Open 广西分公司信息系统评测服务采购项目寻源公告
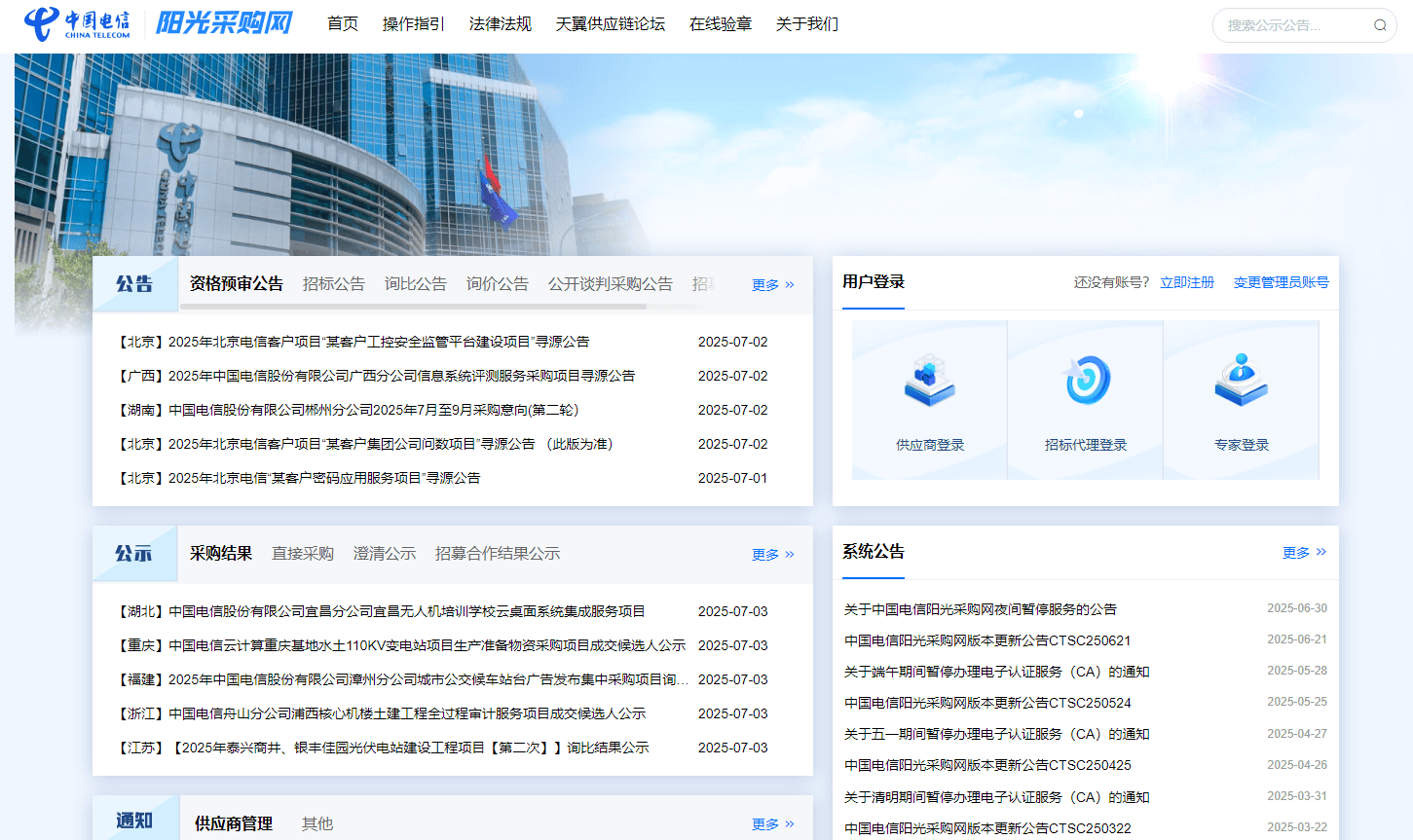The width and height of the screenshot is (1413, 840). coord(375,376)
